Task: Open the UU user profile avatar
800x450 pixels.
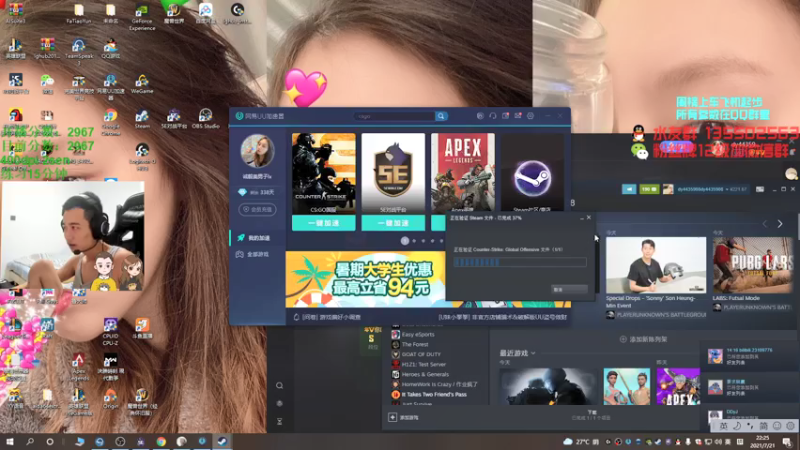Action: tap(257, 151)
